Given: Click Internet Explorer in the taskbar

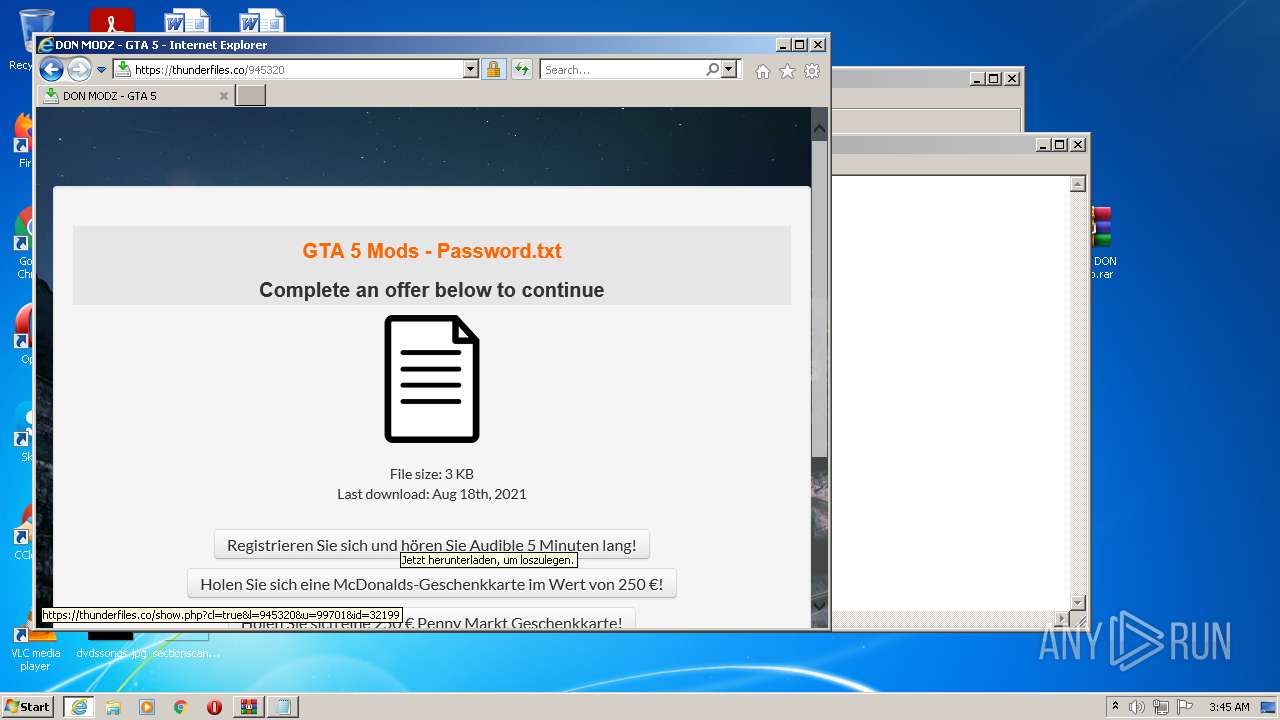Looking at the screenshot, I should [x=79, y=706].
